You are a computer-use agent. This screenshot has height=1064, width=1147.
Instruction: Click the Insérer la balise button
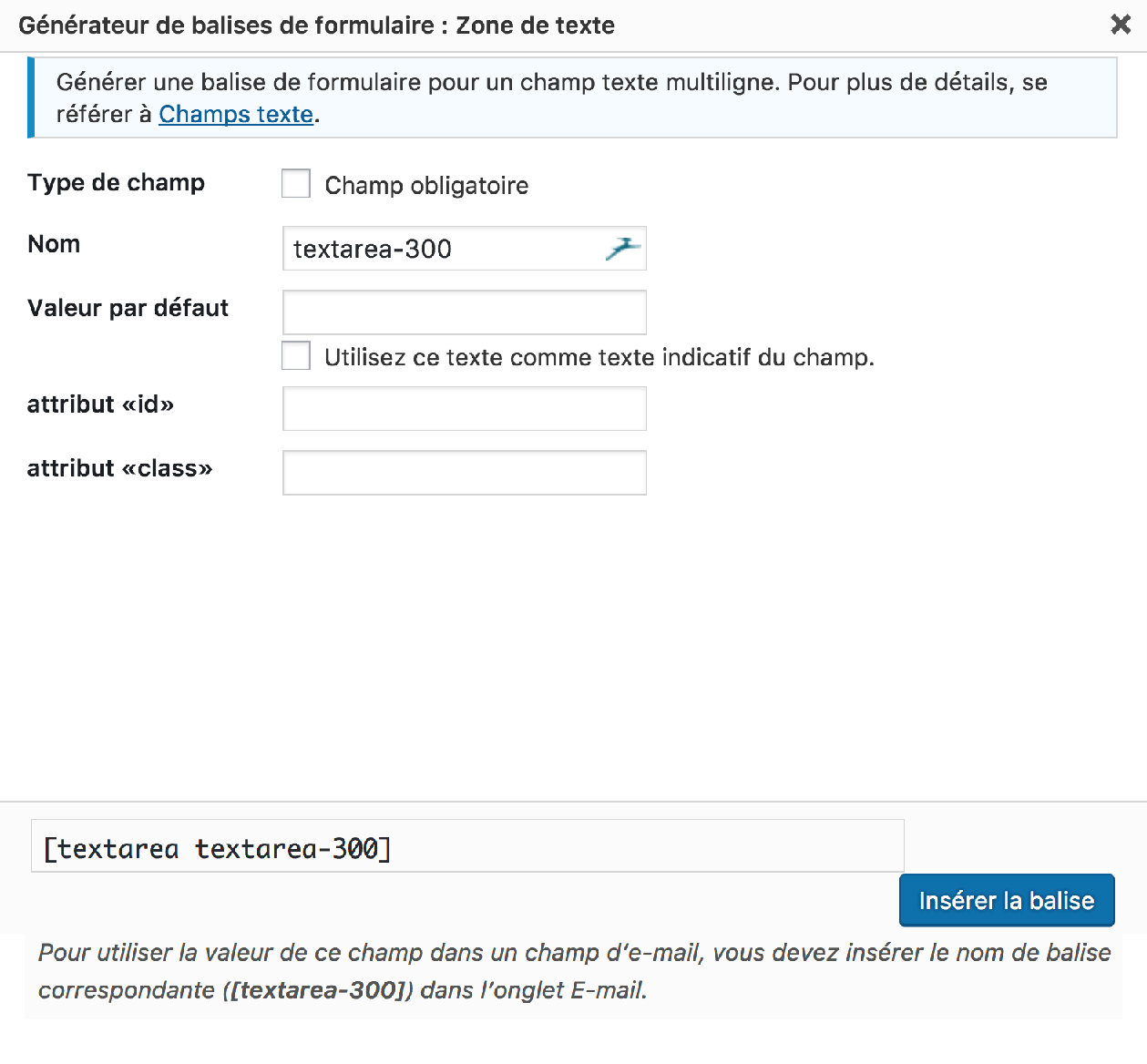point(1006,900)
